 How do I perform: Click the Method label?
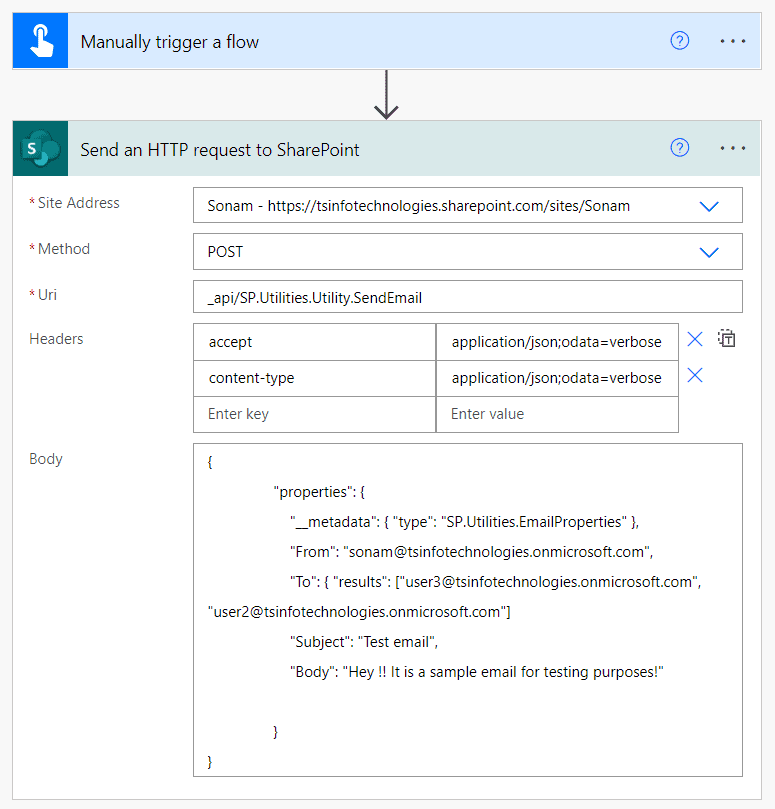click(x=63, y=249)
